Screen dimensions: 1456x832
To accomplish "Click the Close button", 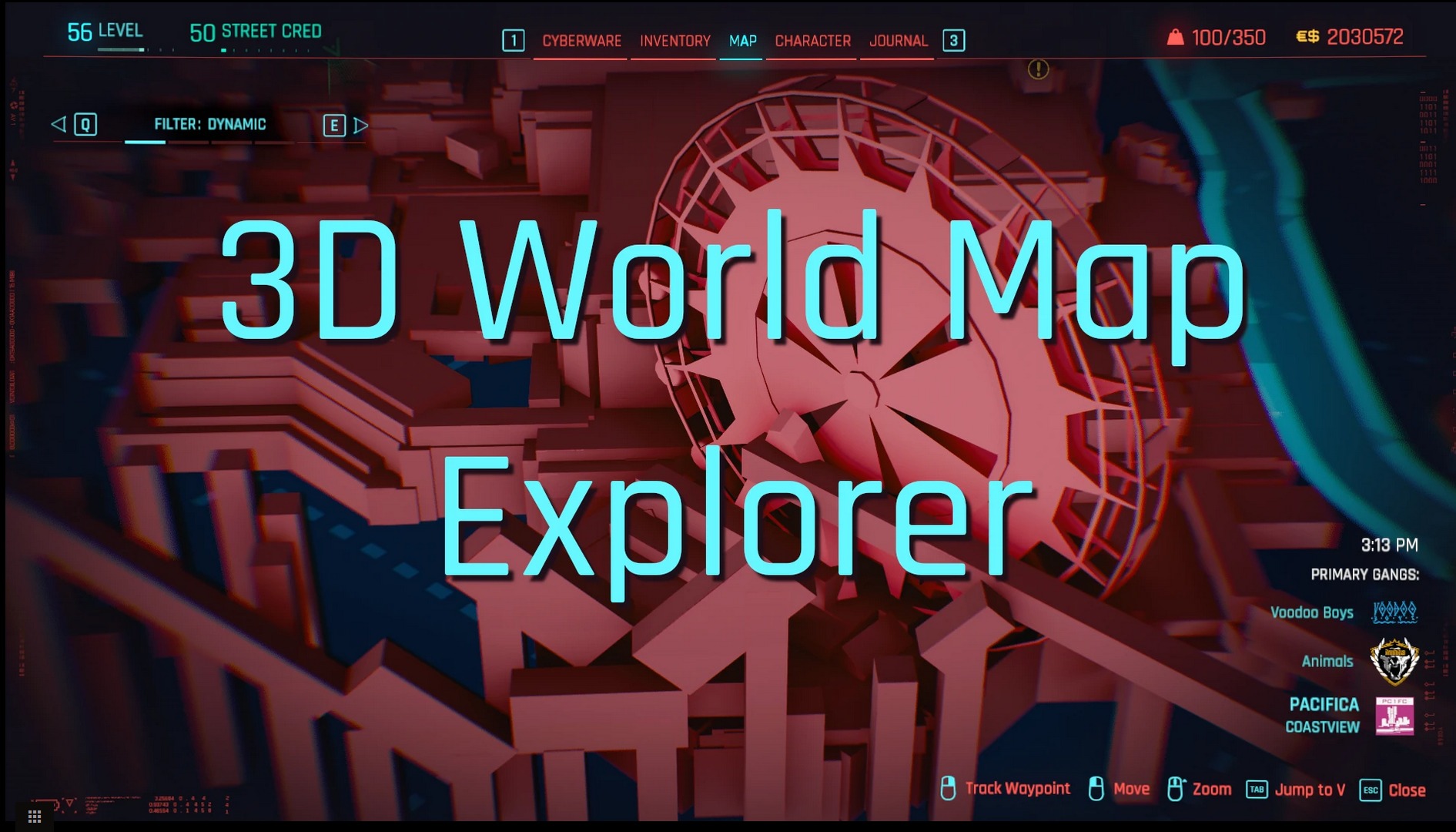I will [x=1393, y=790].
